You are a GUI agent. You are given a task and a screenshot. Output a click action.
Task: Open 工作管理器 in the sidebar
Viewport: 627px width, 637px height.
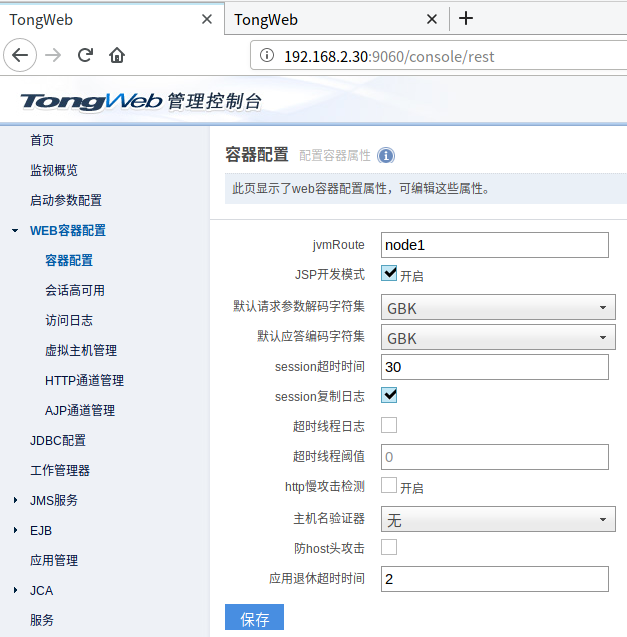60,470
